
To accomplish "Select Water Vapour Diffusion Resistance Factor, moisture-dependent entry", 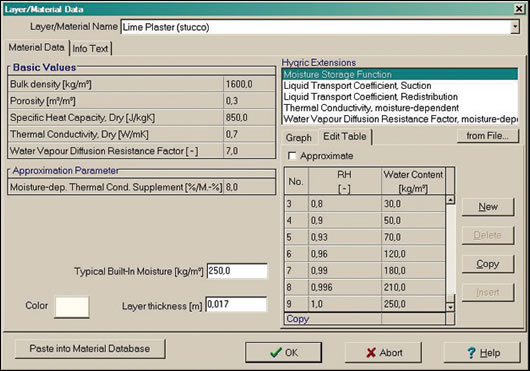I will (400, 119).
